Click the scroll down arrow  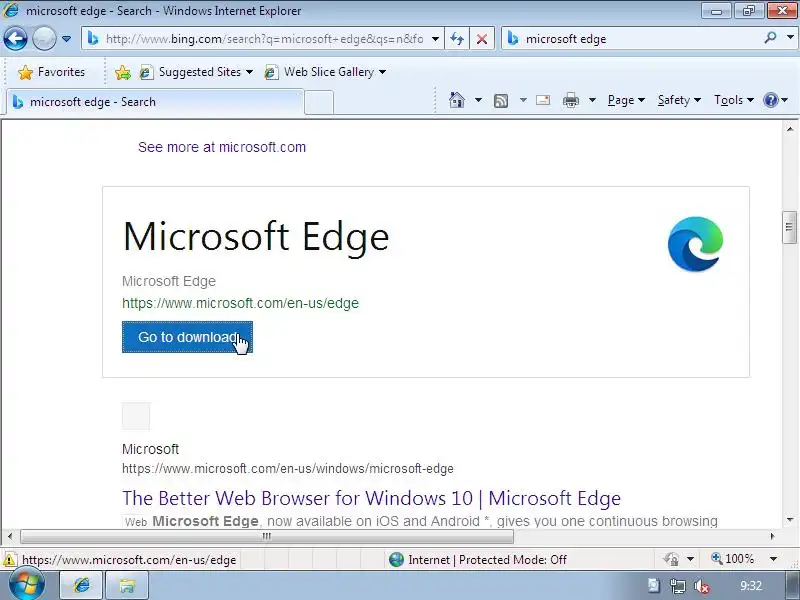tap(789, 520)
